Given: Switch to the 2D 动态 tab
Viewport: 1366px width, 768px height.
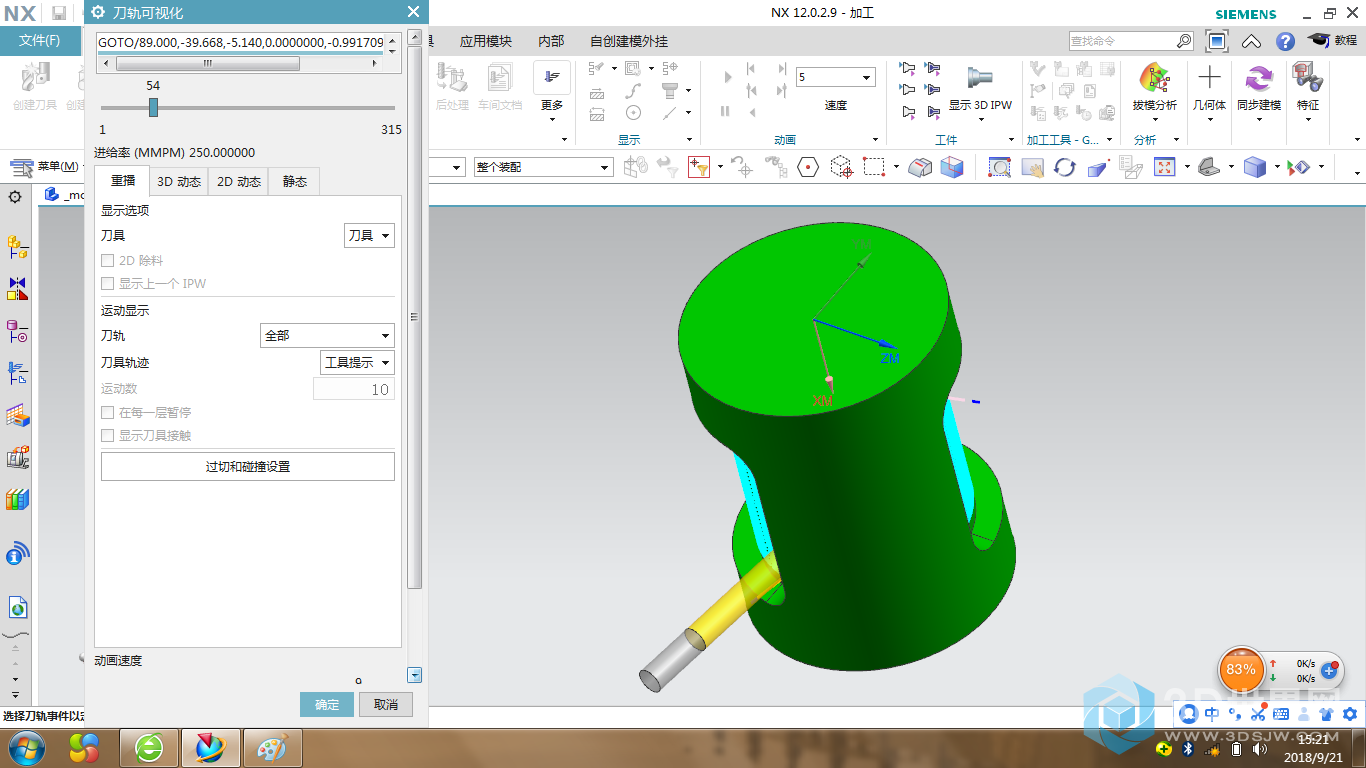Looking at the screenshot, I should pyautogui.click(x=239, y=181).
